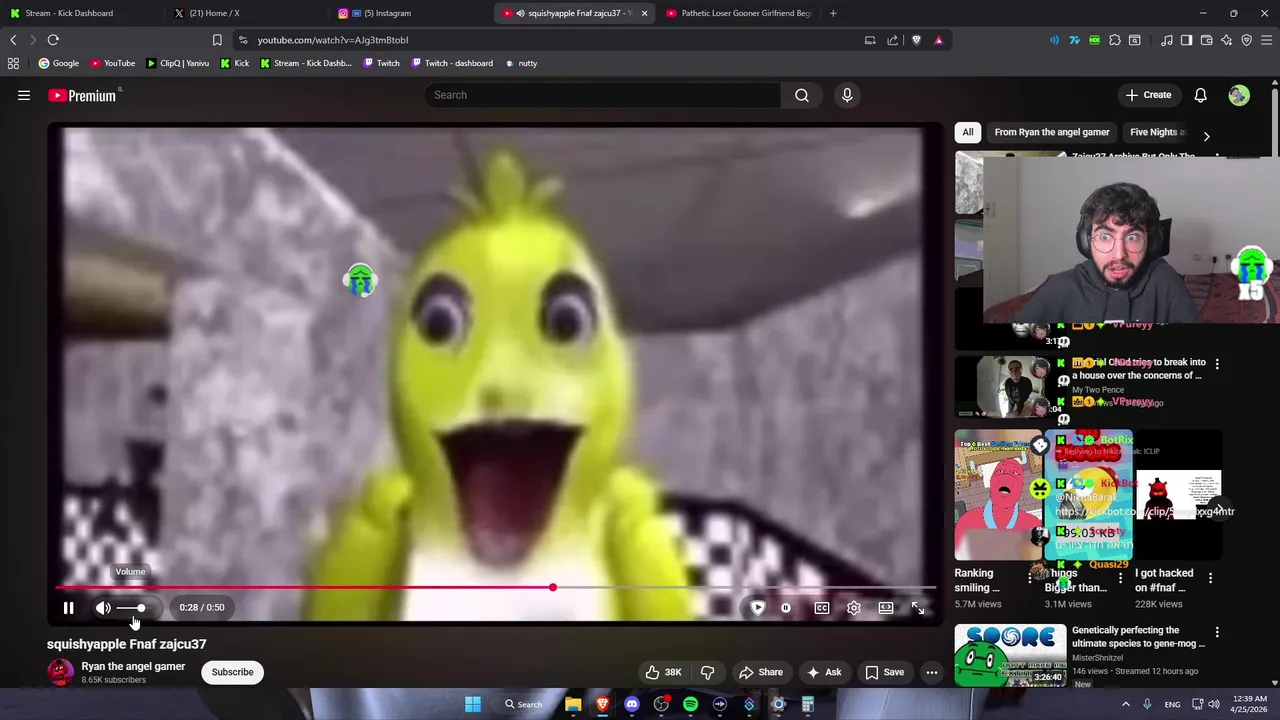Switch to the Pathetic Loser Gooner Girlfriend tab

738,13
